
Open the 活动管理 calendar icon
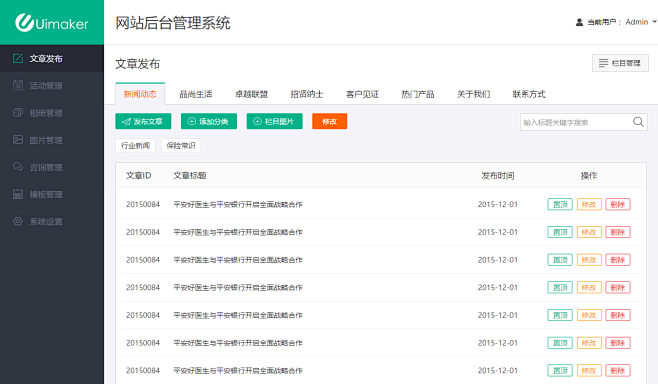18,85
